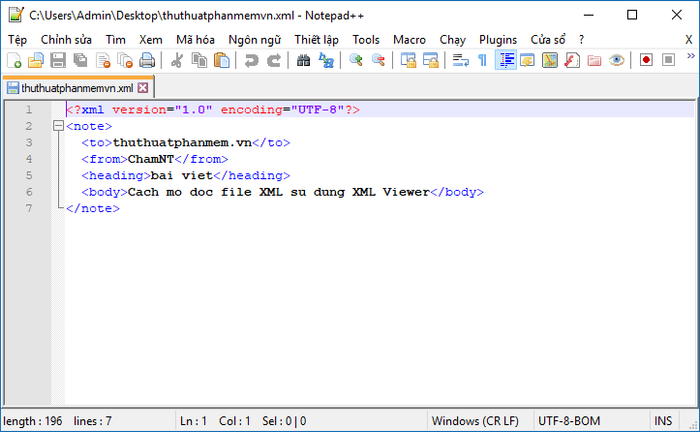Expand hidden toolbar items chevron
This screenshot has width=700, height=432.
(691, 56)
